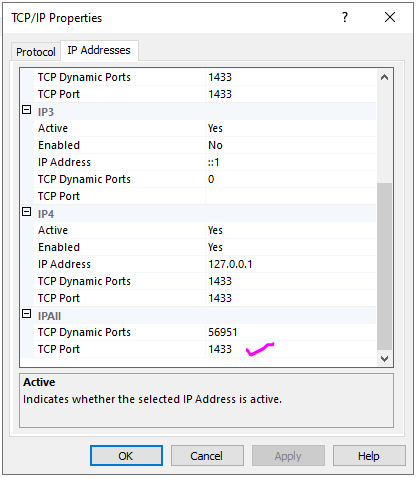
Task: Close the TCP/IP Properties dialog
Action: click(x=390, y=17)
